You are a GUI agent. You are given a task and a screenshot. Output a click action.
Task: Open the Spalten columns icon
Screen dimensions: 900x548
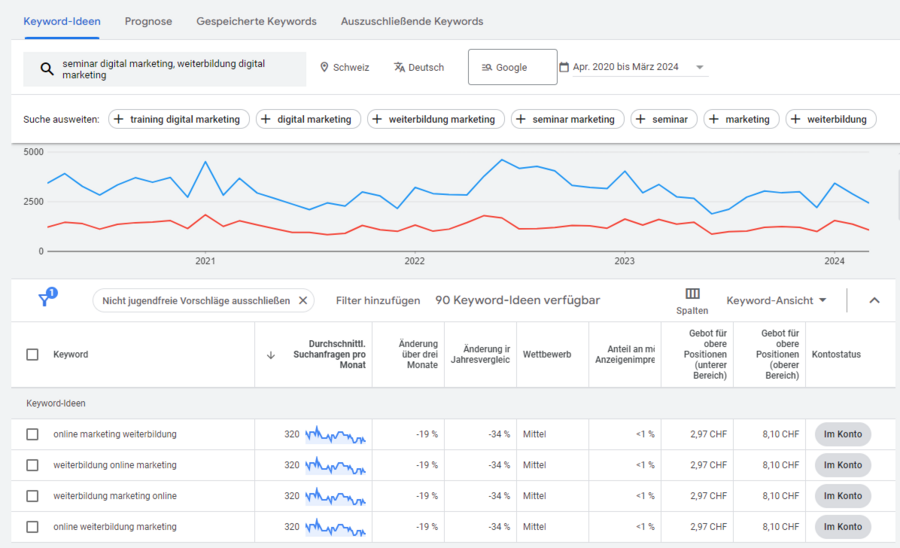pos(692,294)
